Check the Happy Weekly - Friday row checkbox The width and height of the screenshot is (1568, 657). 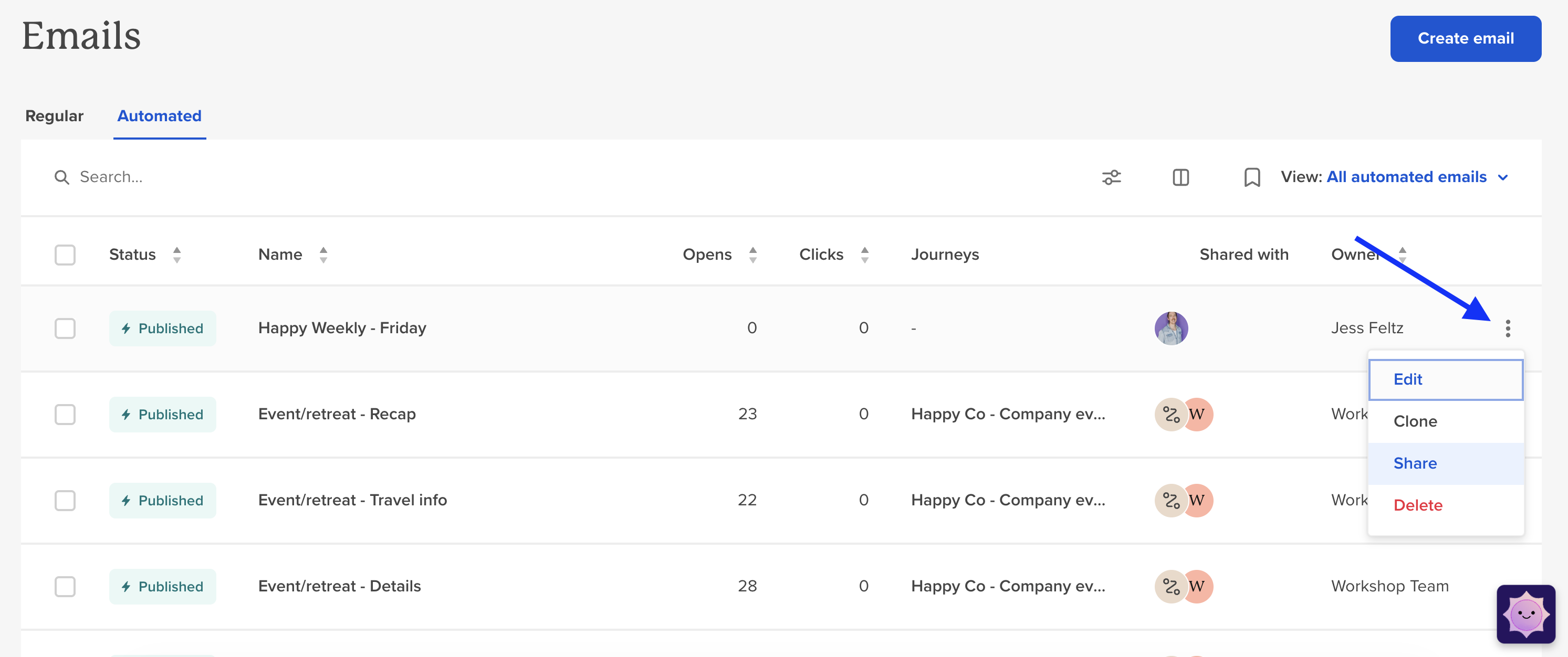click(x=65, y=328)
